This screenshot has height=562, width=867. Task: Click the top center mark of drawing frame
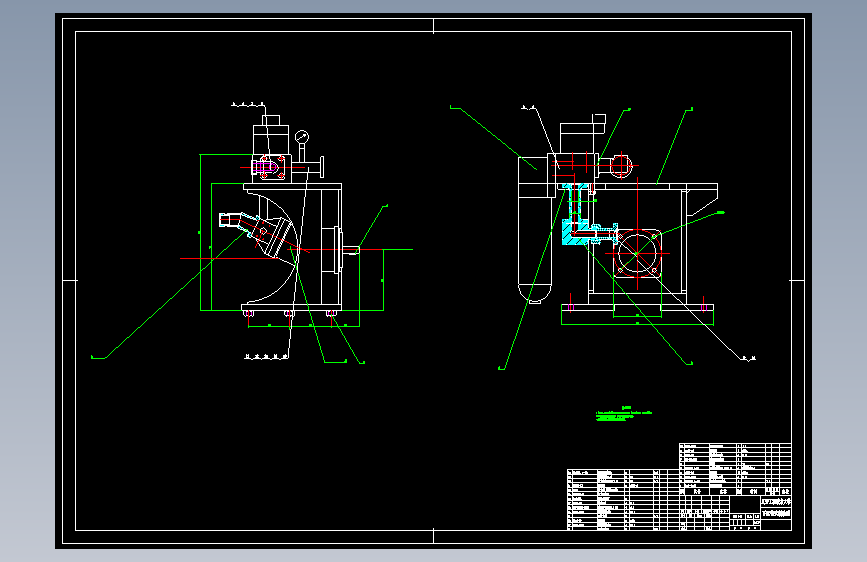(434, 25)
